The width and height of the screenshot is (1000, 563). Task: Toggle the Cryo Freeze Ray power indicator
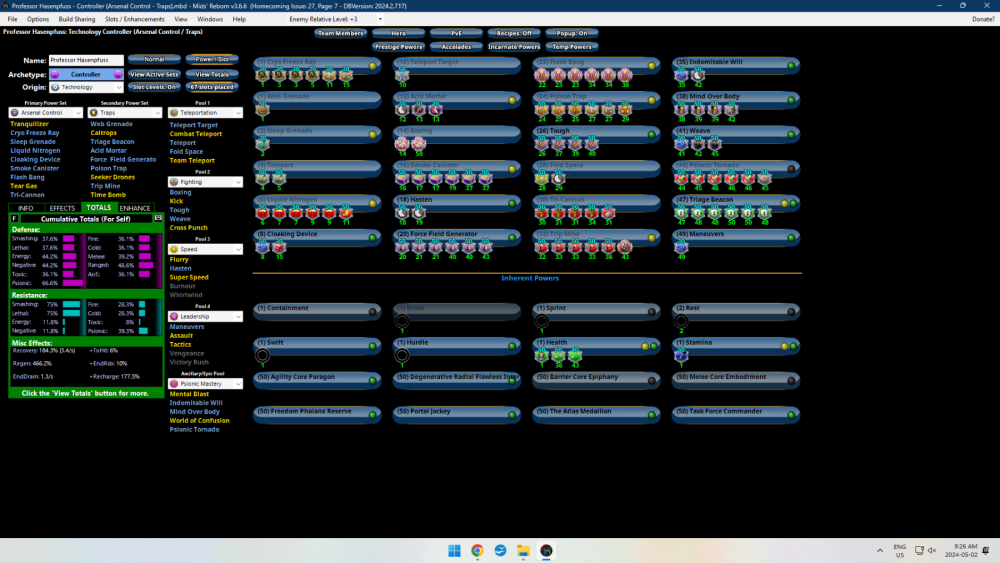pos(373,66)
